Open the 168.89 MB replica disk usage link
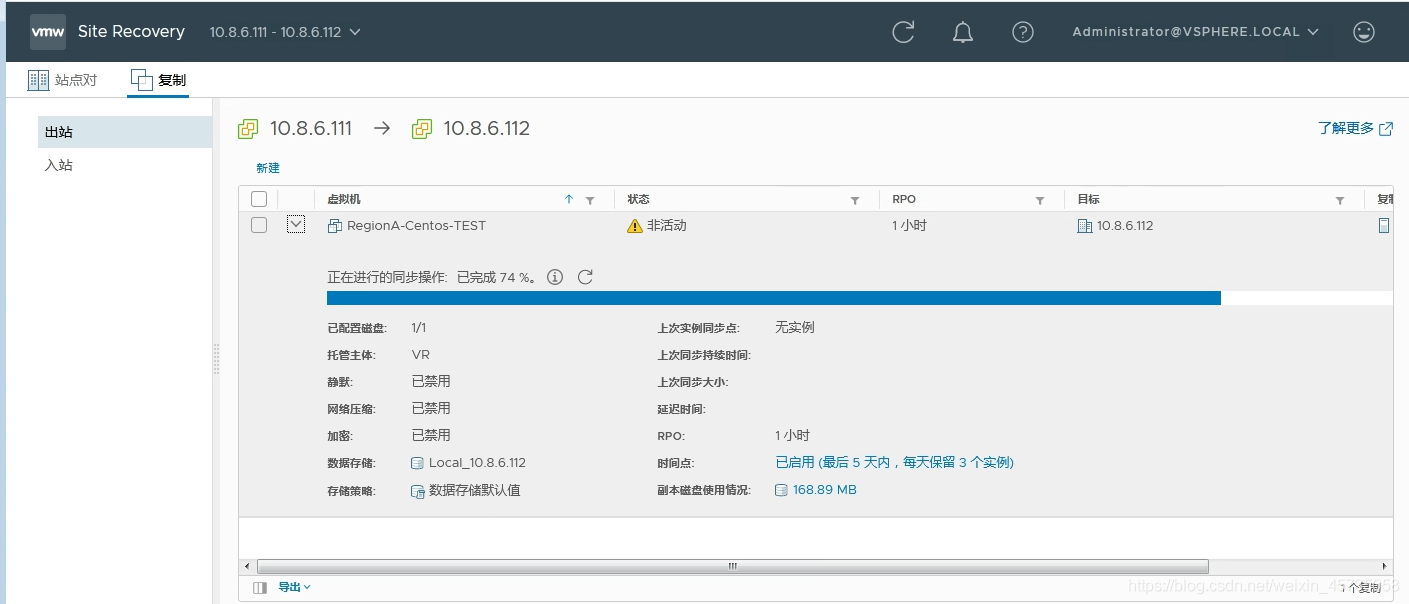This screenshot has width=1409, height=604. [824, 490]
